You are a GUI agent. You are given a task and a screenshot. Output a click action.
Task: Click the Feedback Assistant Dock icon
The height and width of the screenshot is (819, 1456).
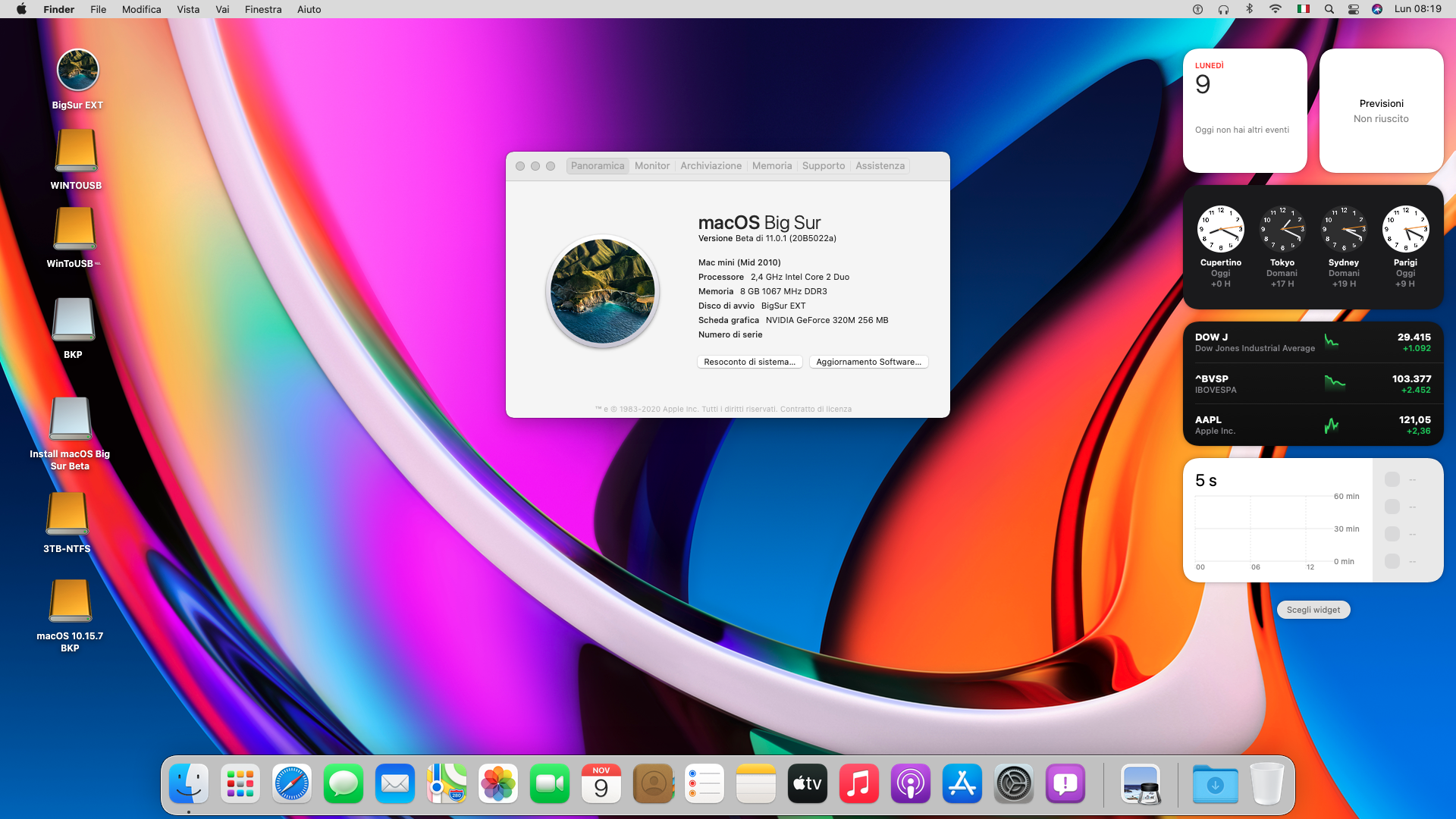[x=1065, y=783]
